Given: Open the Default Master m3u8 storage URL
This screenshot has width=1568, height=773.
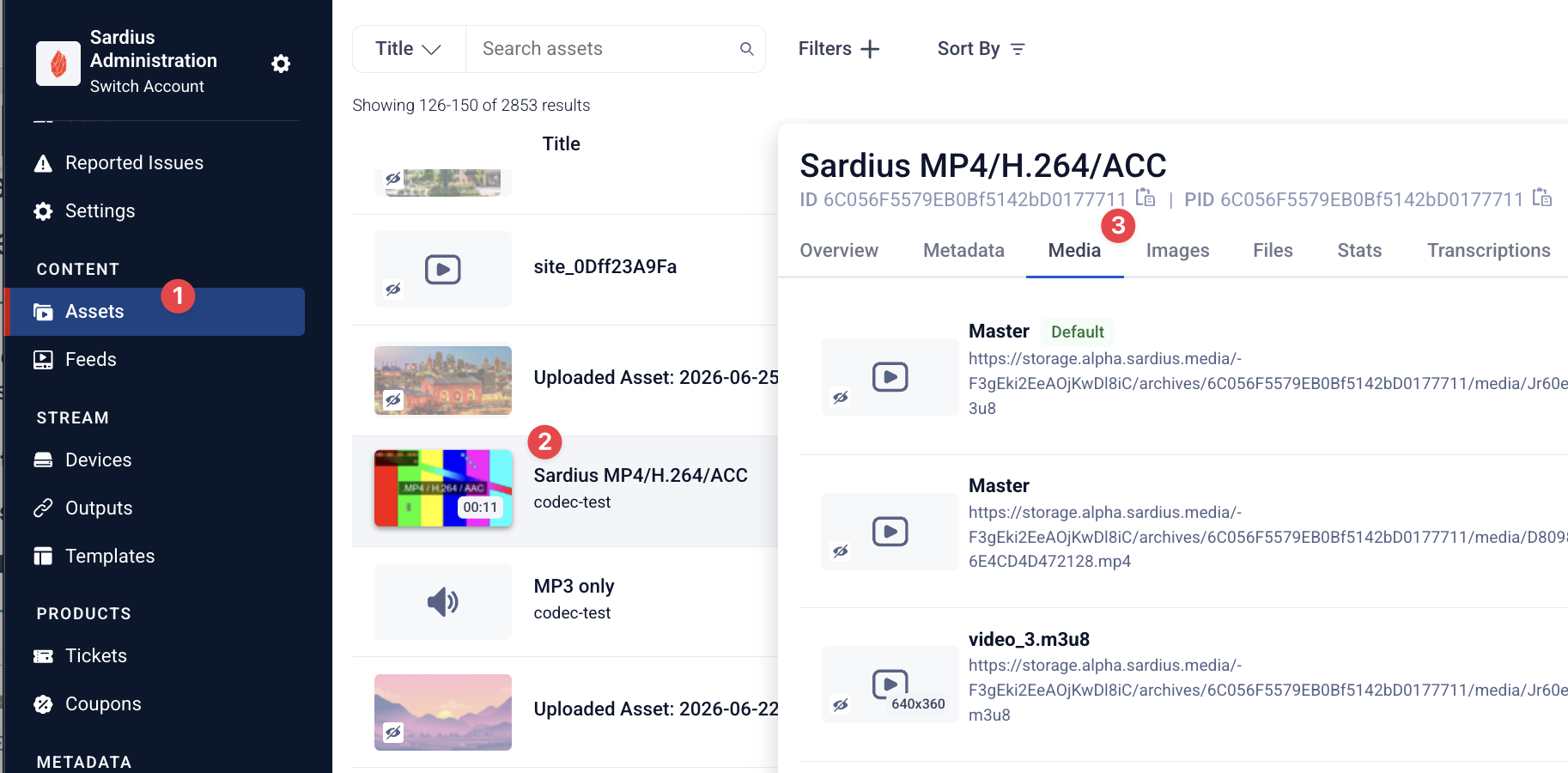Looking at the screenshot, I should (1268, 383).
